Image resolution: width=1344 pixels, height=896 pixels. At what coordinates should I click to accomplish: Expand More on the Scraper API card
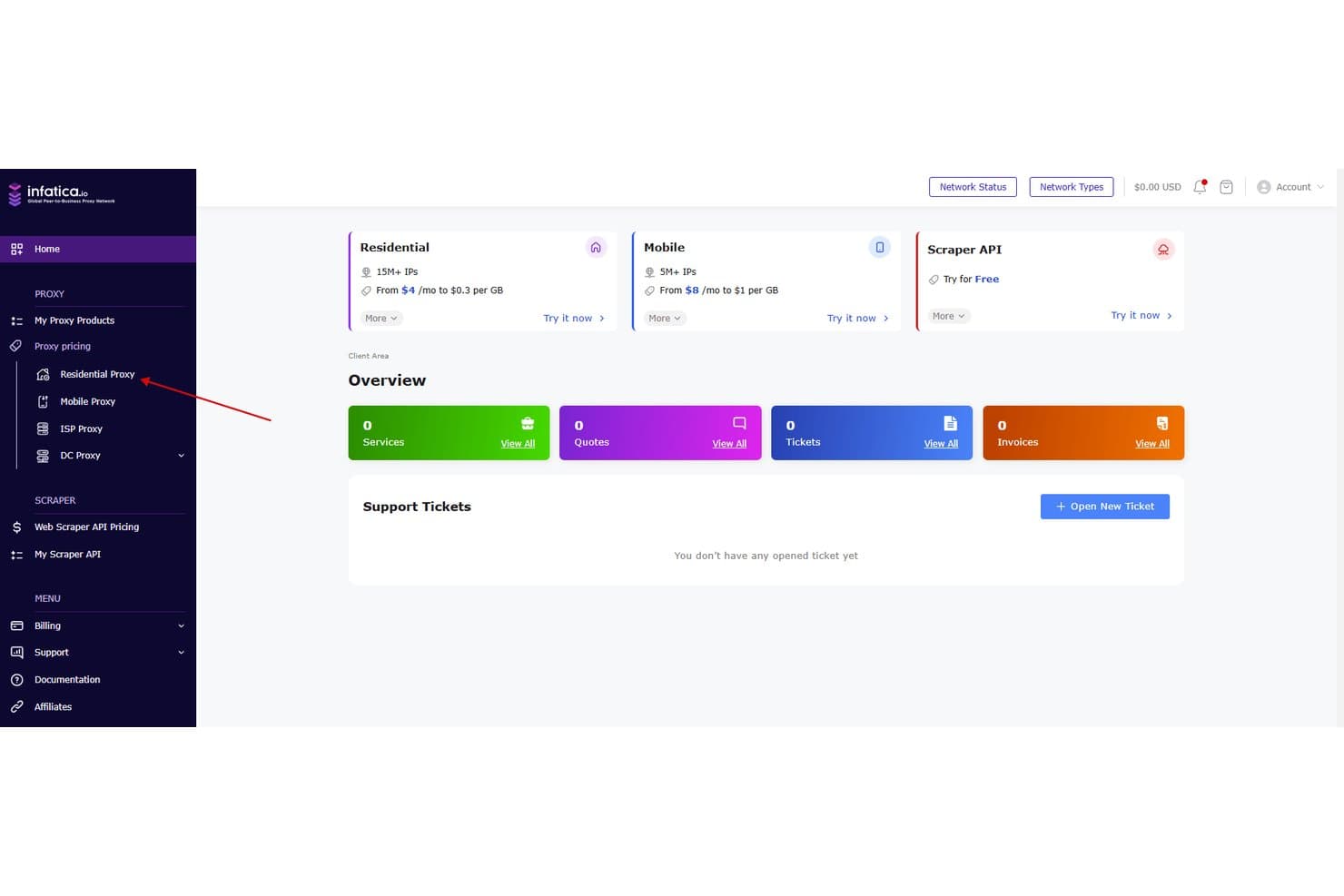949,316
